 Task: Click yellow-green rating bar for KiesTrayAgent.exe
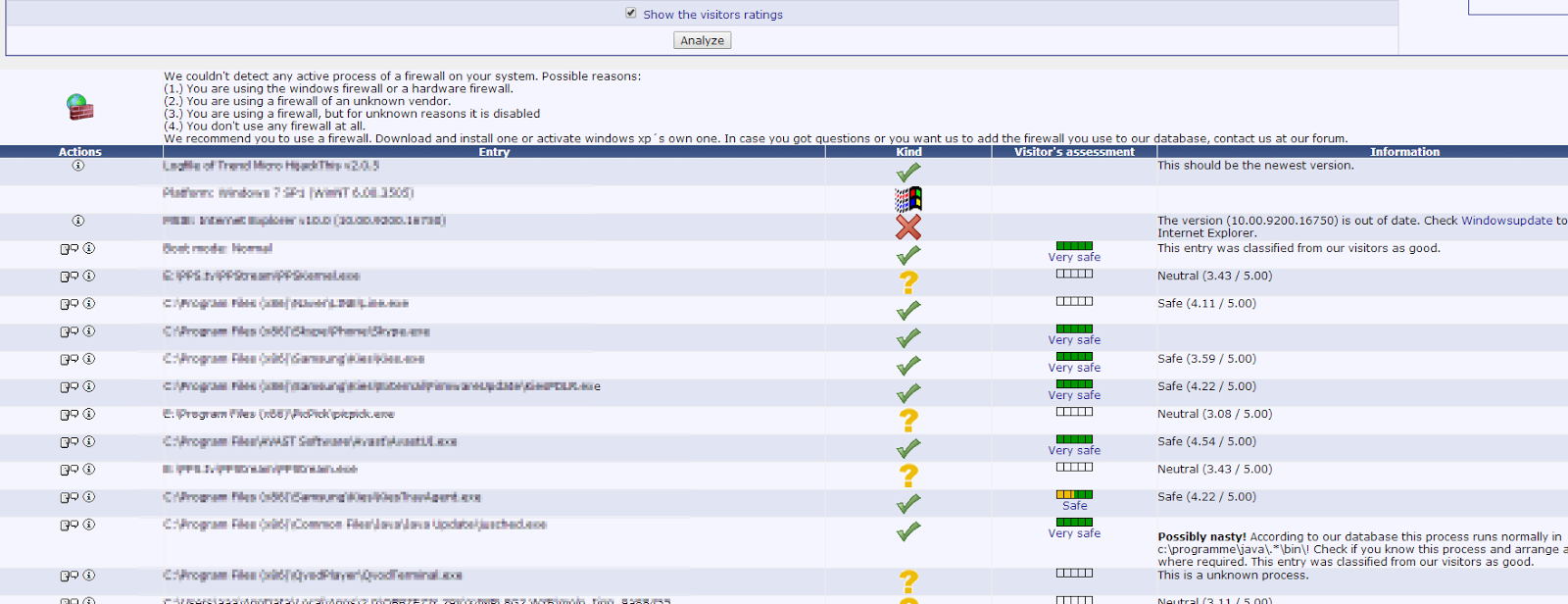pos(1074,495)
